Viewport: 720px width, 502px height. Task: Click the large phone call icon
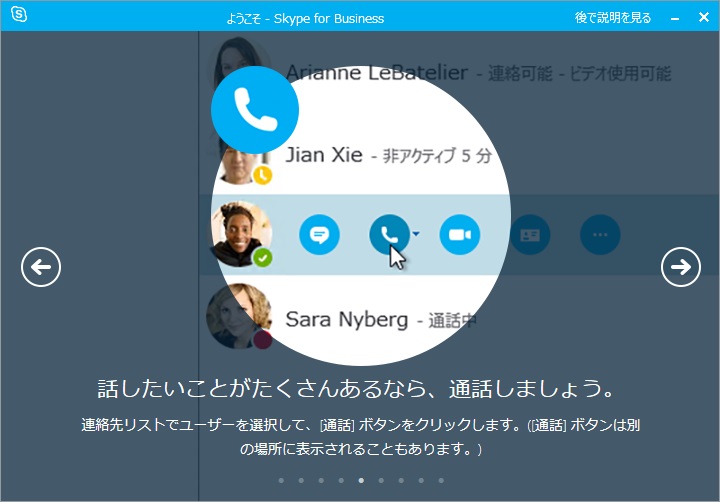click(255, 110)
